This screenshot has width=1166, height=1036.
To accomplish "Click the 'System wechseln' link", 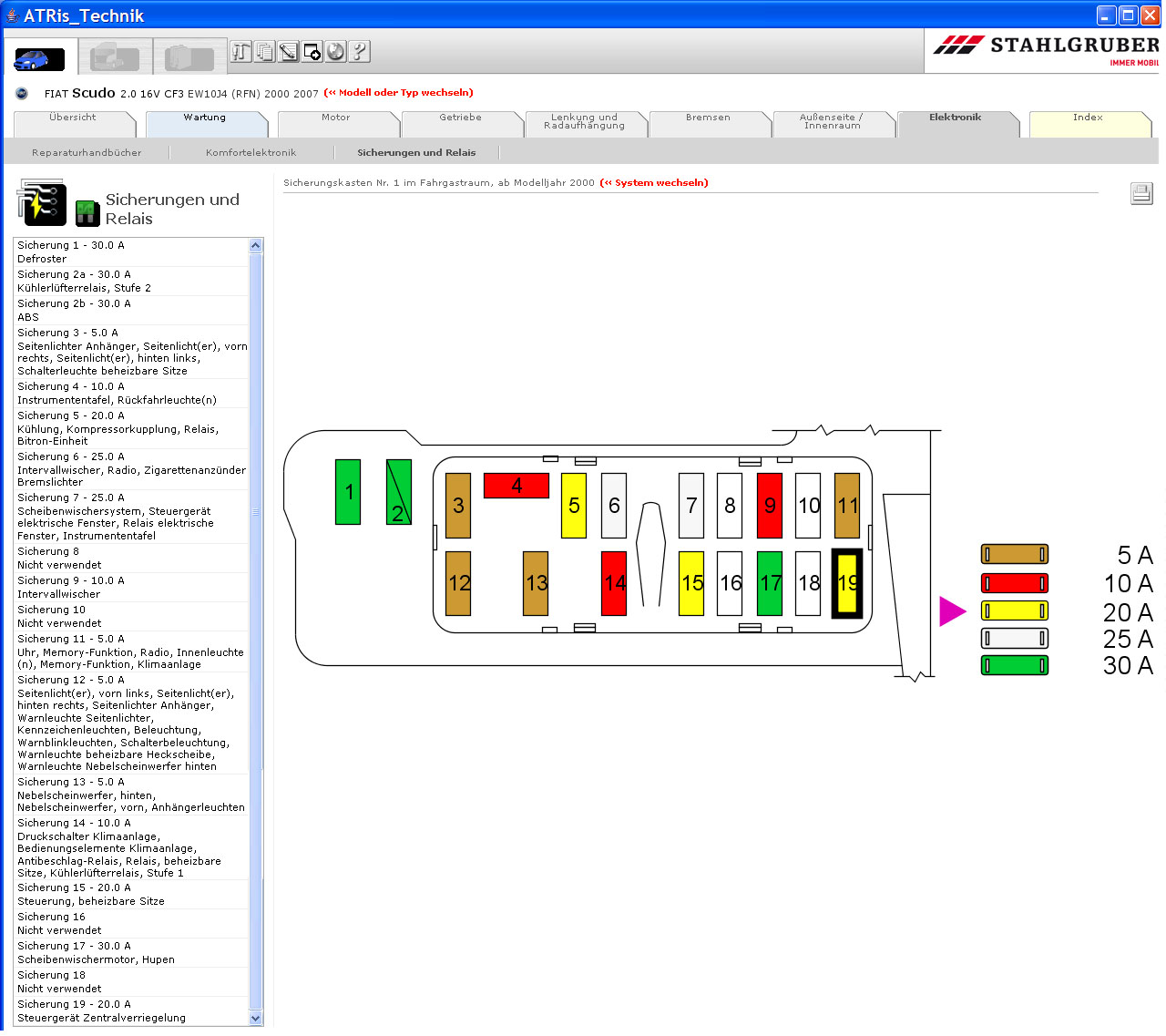I will pos(654,183).
